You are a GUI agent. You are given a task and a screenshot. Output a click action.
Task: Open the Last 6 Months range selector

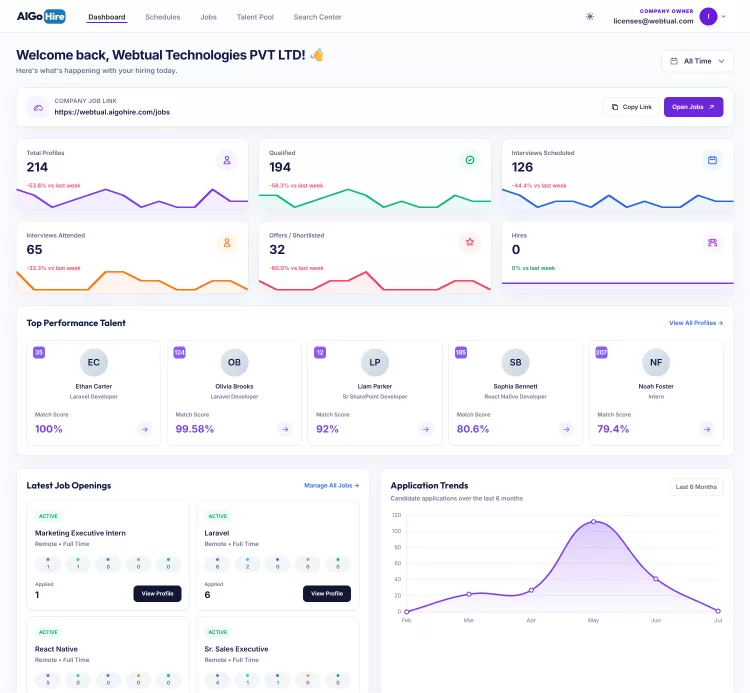(696, 487)
